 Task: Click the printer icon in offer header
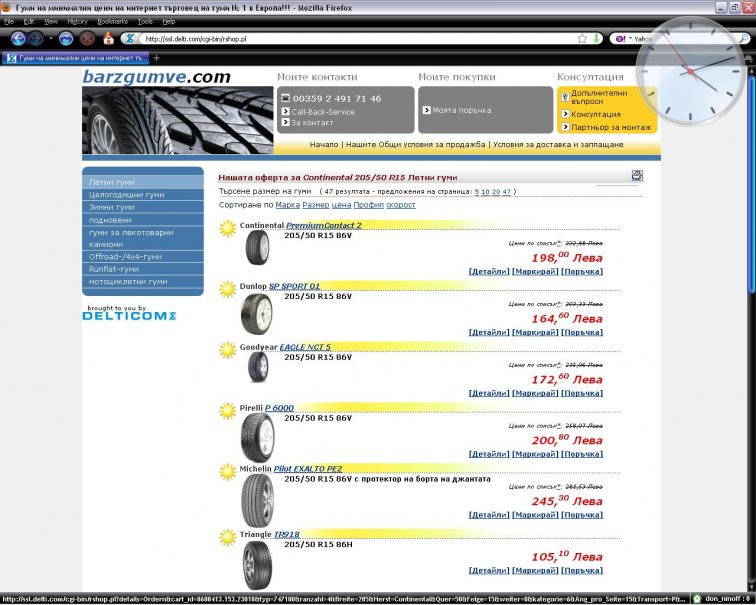(637, 175)
